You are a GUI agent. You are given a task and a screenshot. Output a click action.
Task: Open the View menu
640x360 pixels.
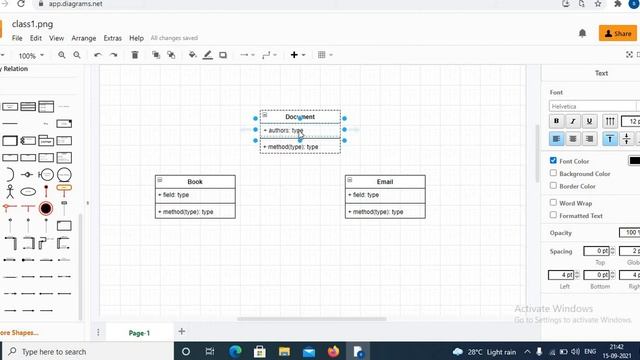(56, 38)
